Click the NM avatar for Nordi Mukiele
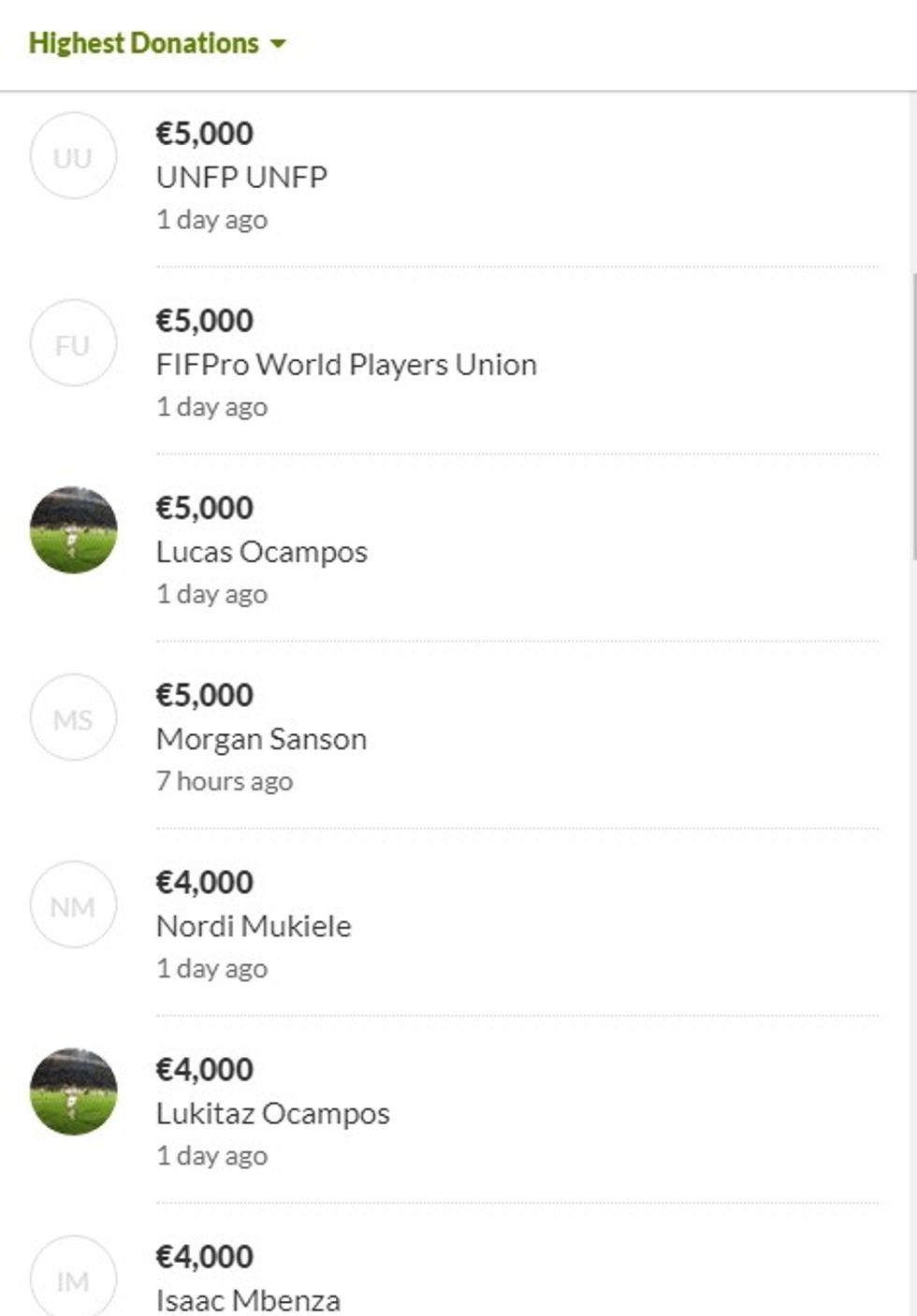 pyautogui.click(x=73, y=904)
